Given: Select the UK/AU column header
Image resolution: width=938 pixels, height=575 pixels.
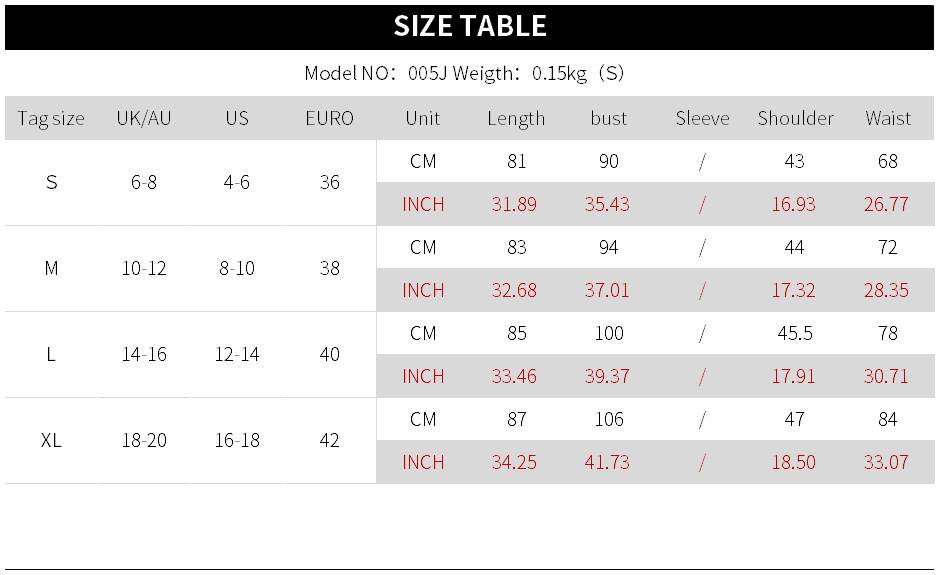Looking at the screenshot, I should (144, 118).
